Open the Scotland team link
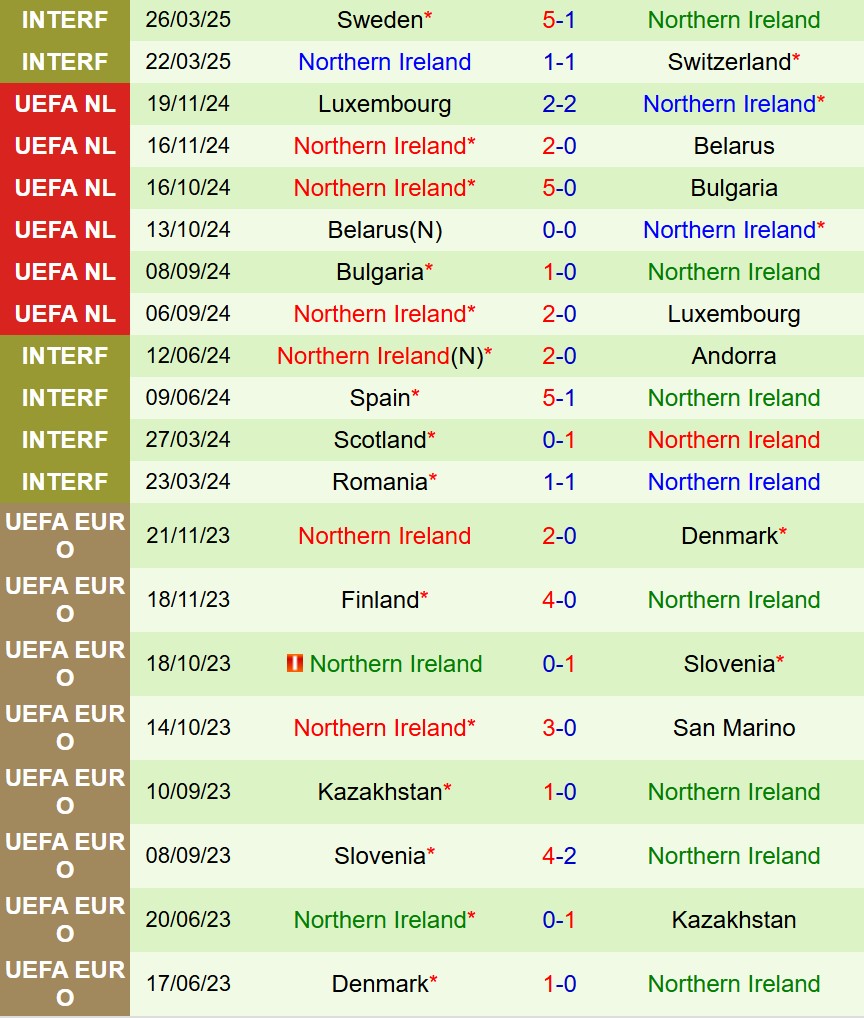 pos(380,439)
